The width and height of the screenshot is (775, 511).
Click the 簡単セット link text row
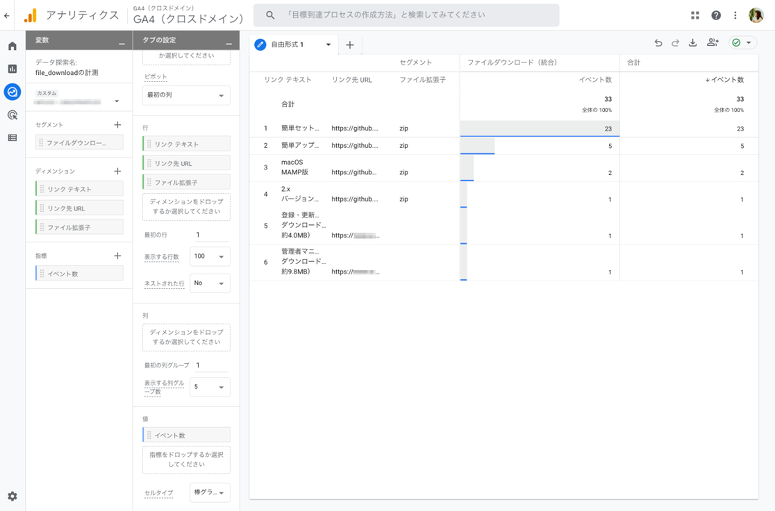(300, 129)
